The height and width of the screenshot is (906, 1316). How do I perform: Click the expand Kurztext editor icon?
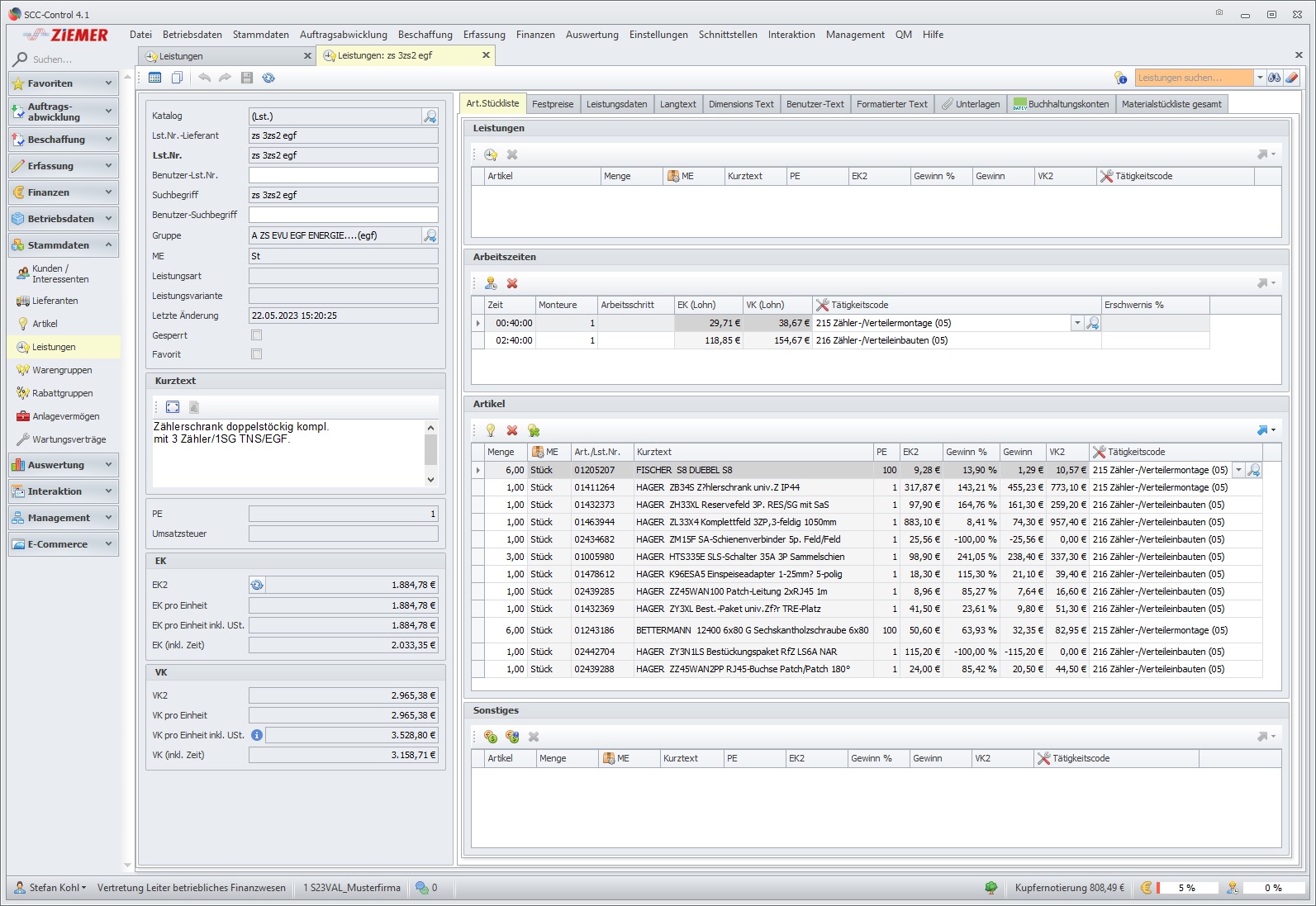point(173,407)
